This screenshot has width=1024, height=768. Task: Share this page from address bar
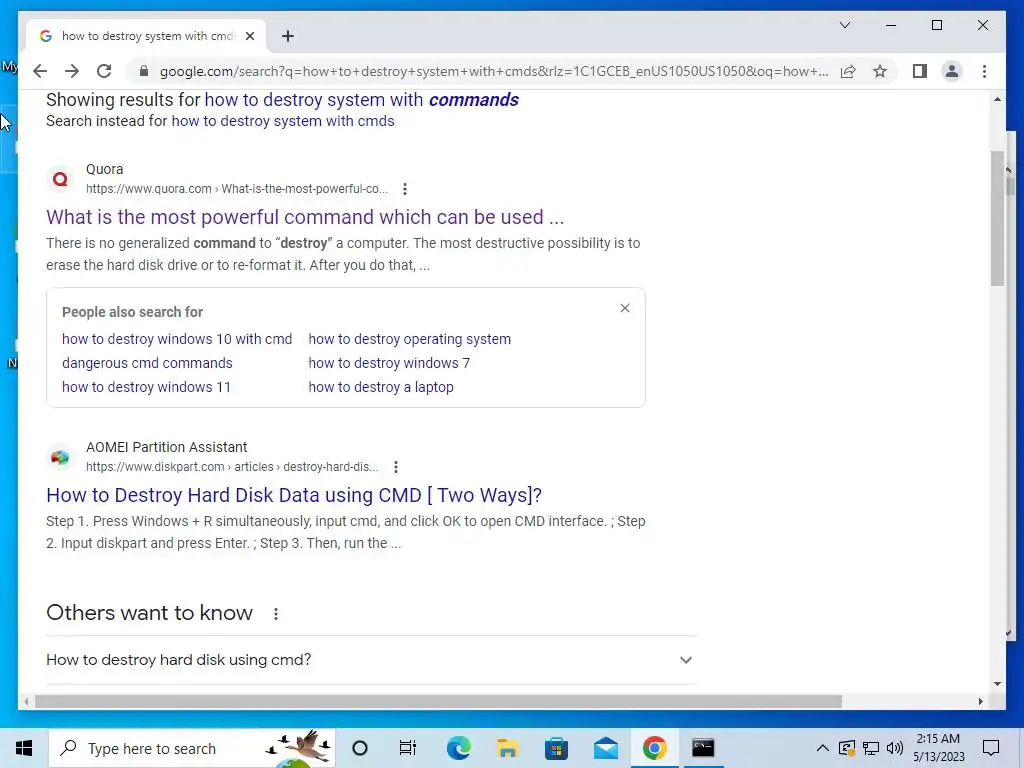point(848,71)
